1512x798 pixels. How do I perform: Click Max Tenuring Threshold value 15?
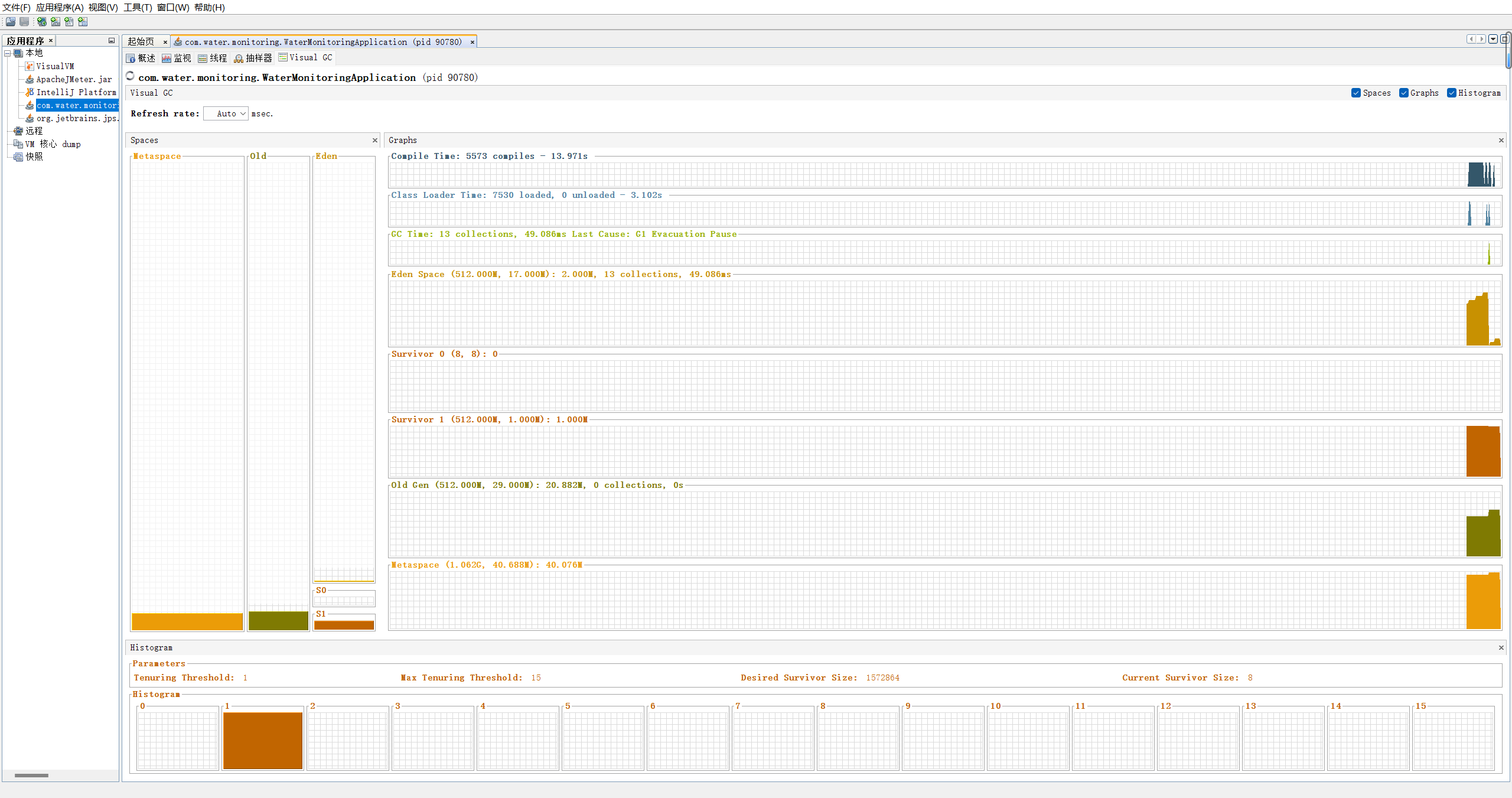(x=536, y=678)
